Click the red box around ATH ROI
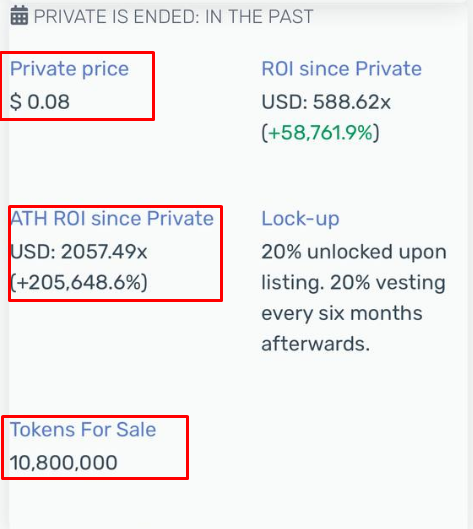The image size is (473, 529). (115, 253)
